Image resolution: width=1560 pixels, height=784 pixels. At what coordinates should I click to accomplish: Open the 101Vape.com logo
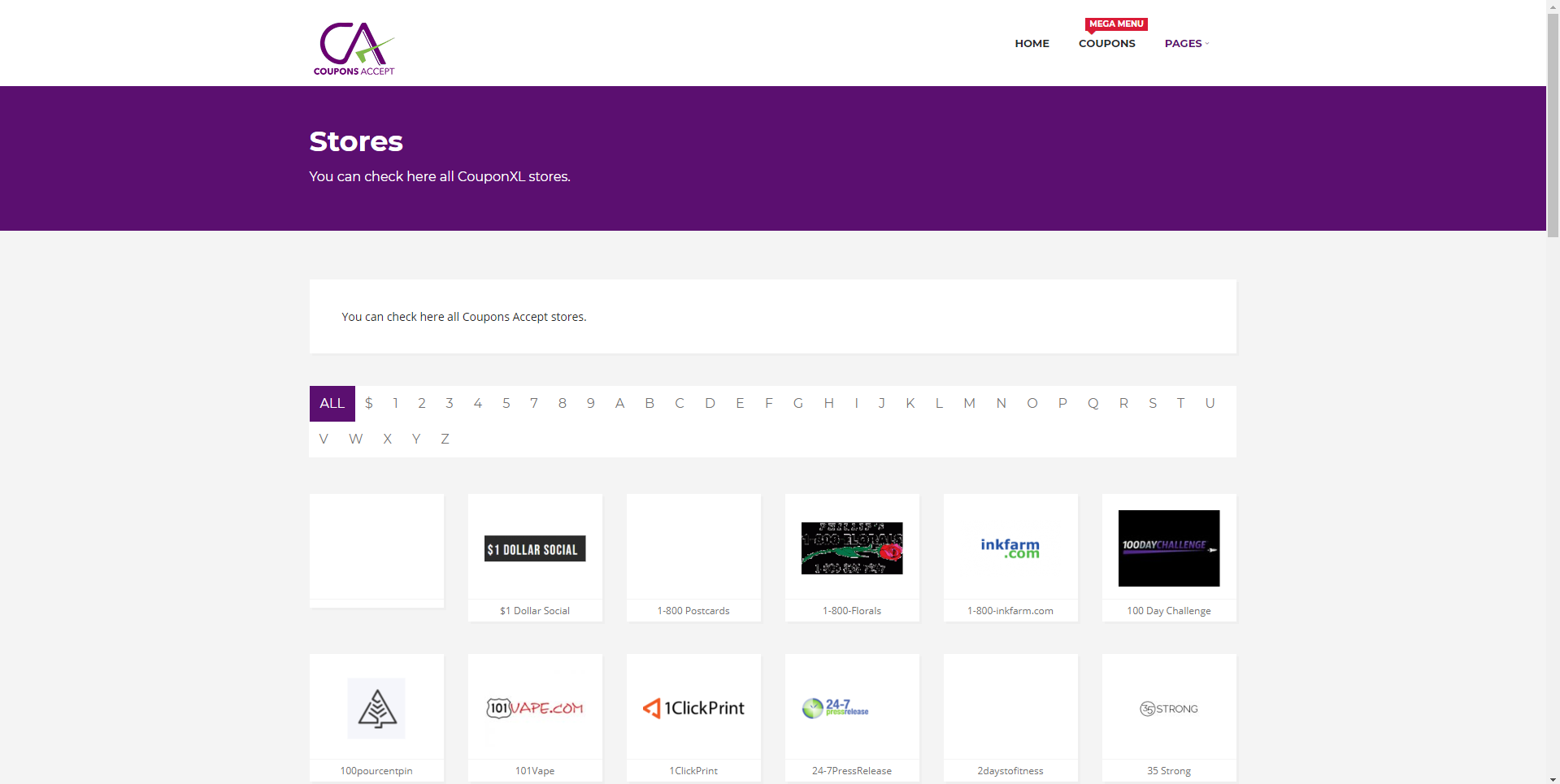(535, 708)
